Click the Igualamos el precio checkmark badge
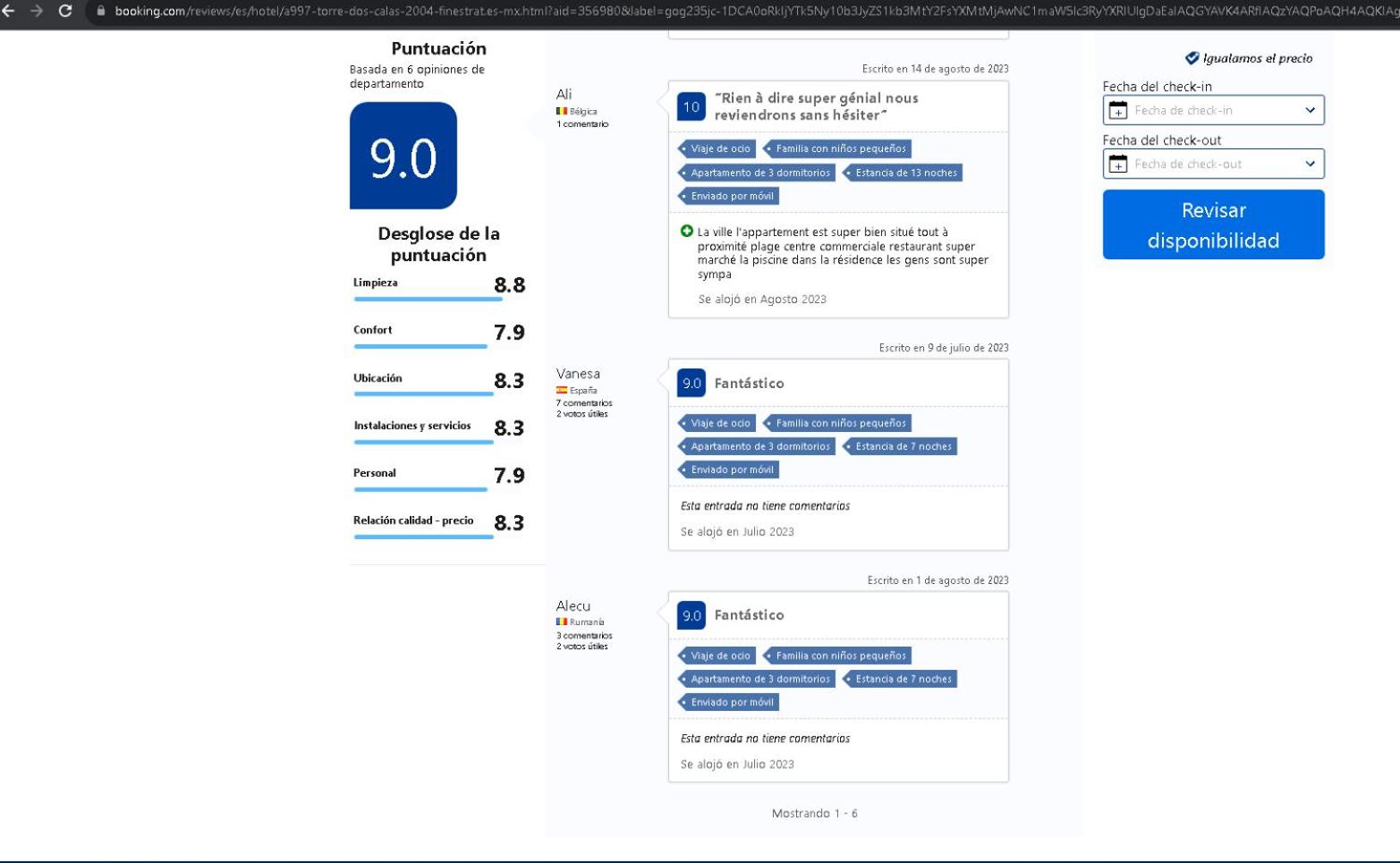This screenshot has width=1400, height=863. tap(1192, 58)
